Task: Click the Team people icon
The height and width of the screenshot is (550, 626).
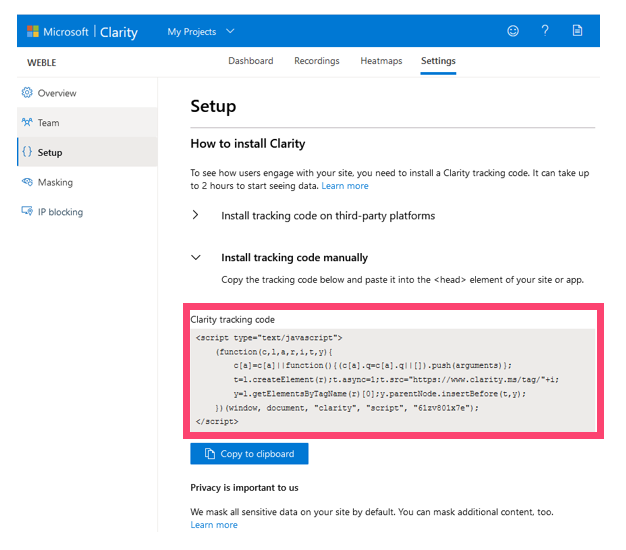Action: point(27,122)
